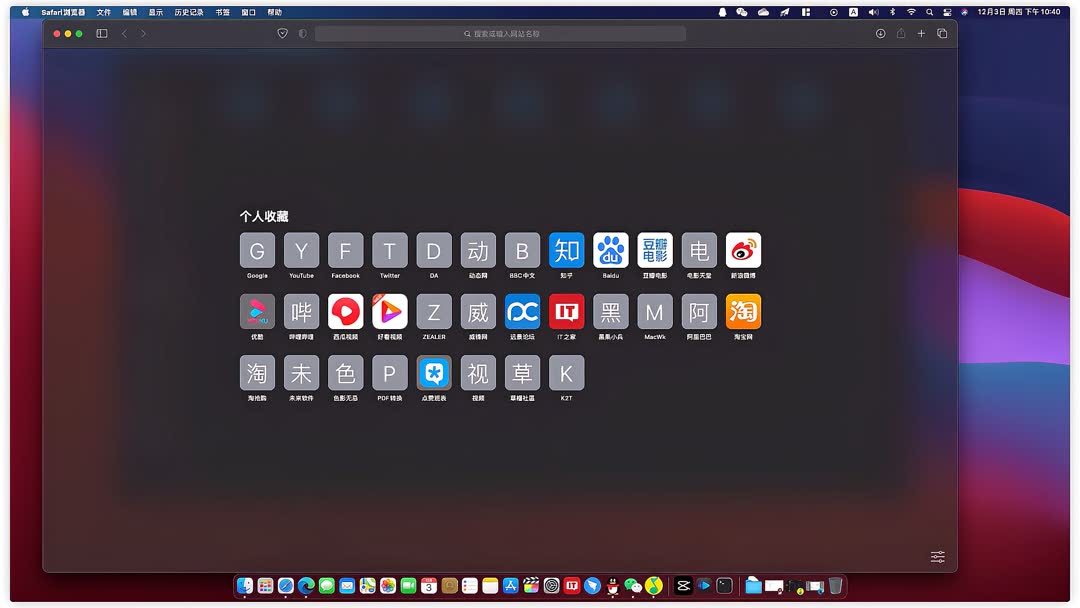Click the Wi-Fi icon in the menu bar
The image size is (1080, 608).
912,12
